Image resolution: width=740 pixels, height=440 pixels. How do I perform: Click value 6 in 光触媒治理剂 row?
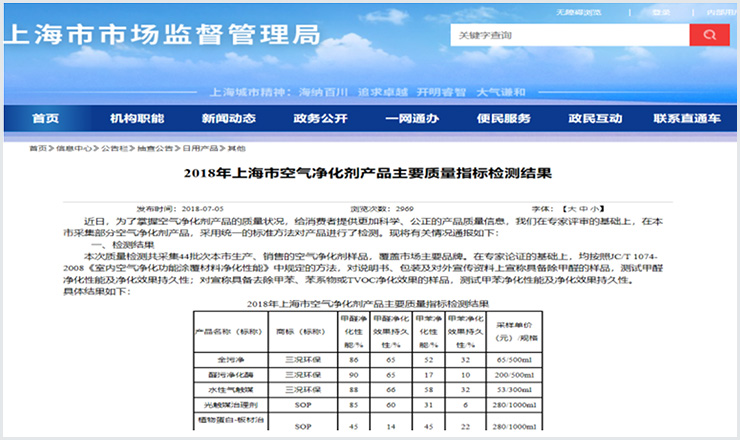coord(465,405)
